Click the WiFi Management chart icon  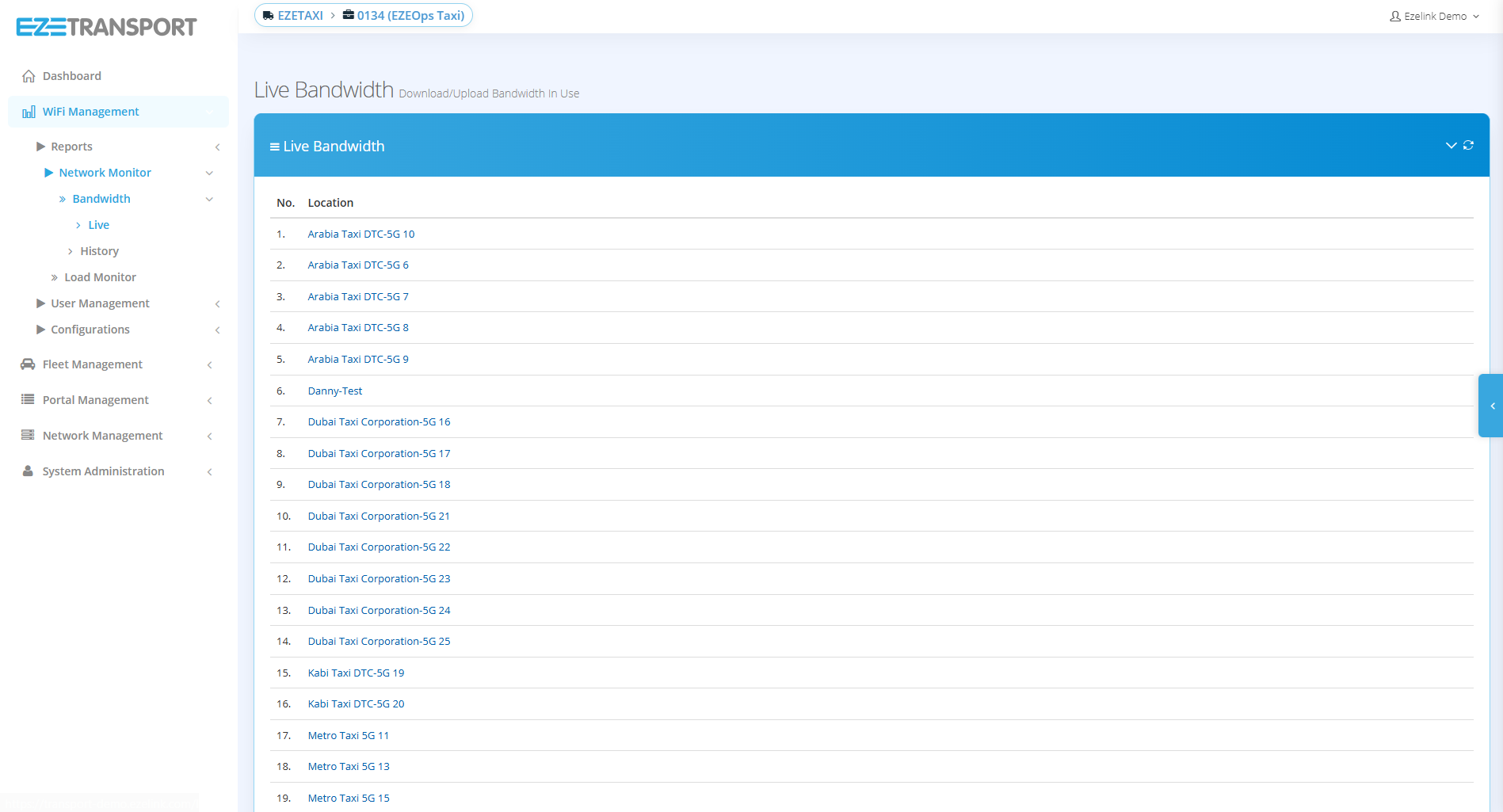coord(29,112)
